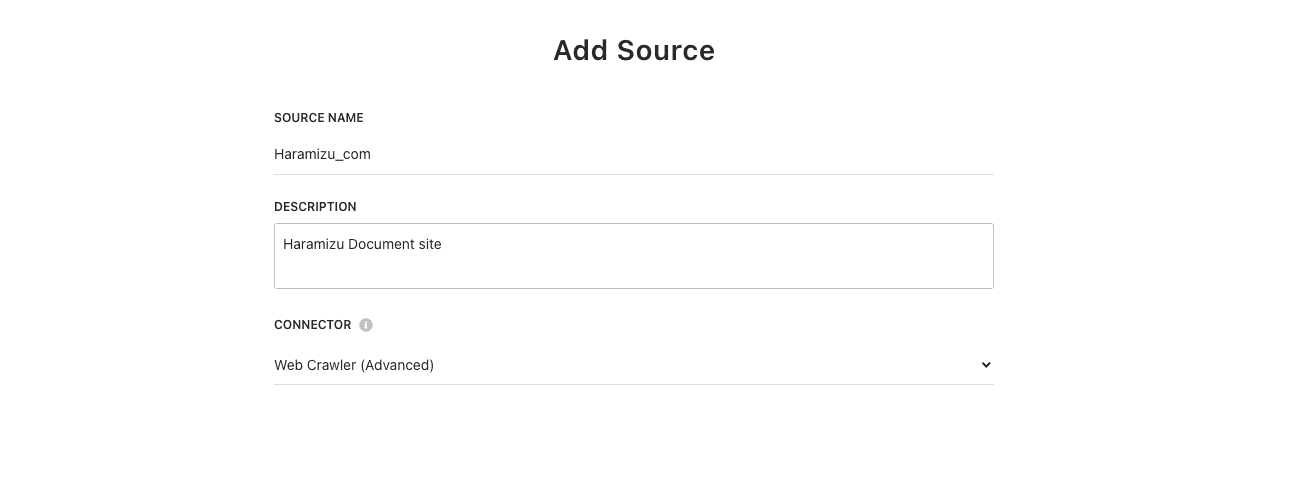Click the 'Haramizu Document site' description text
The image size is (1304, 481).
tap(362, 244)
